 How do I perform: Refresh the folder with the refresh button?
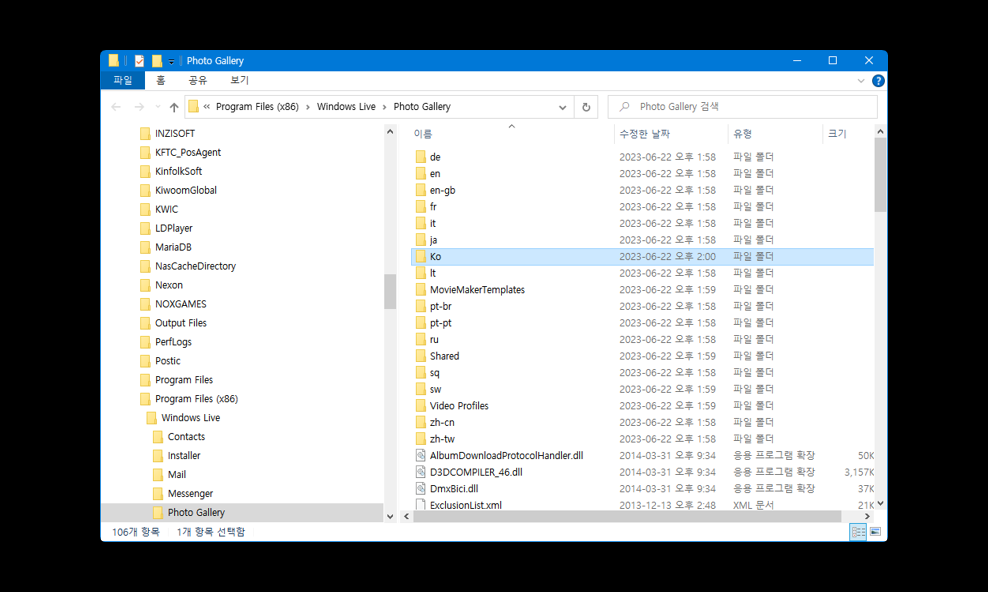click(586, 107)
